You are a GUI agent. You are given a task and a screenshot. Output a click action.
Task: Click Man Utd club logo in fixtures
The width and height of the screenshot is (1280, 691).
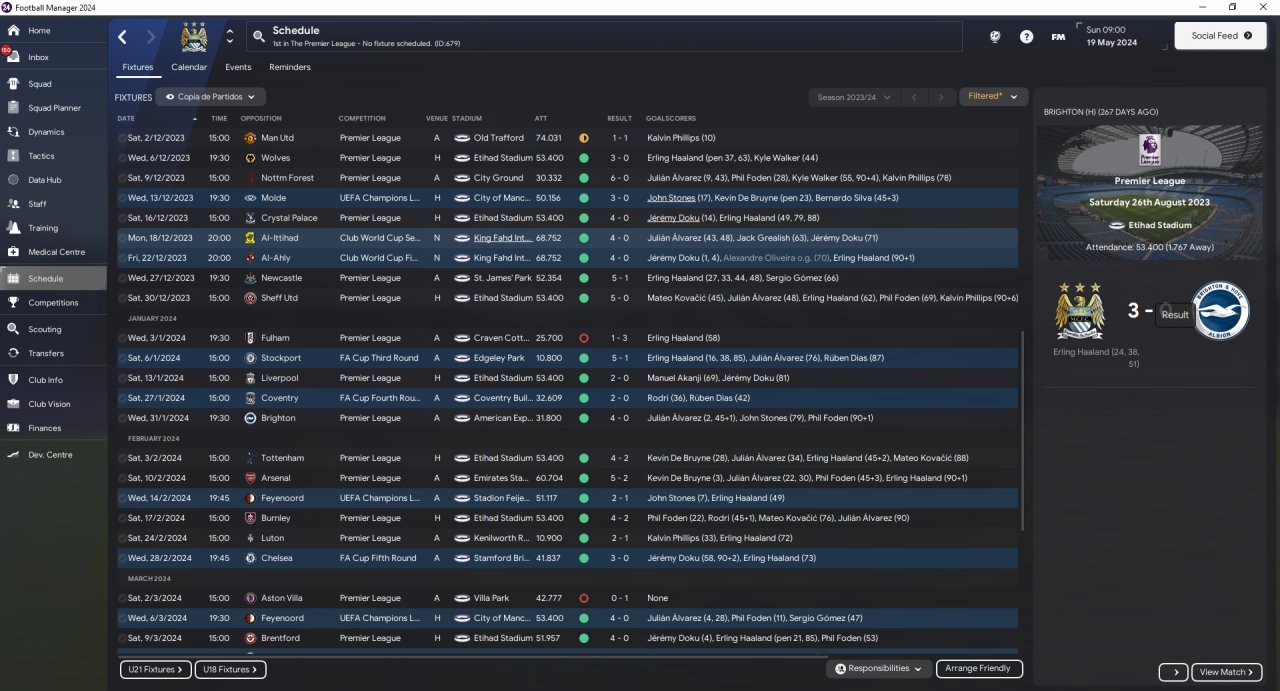[x=250, y=138]
